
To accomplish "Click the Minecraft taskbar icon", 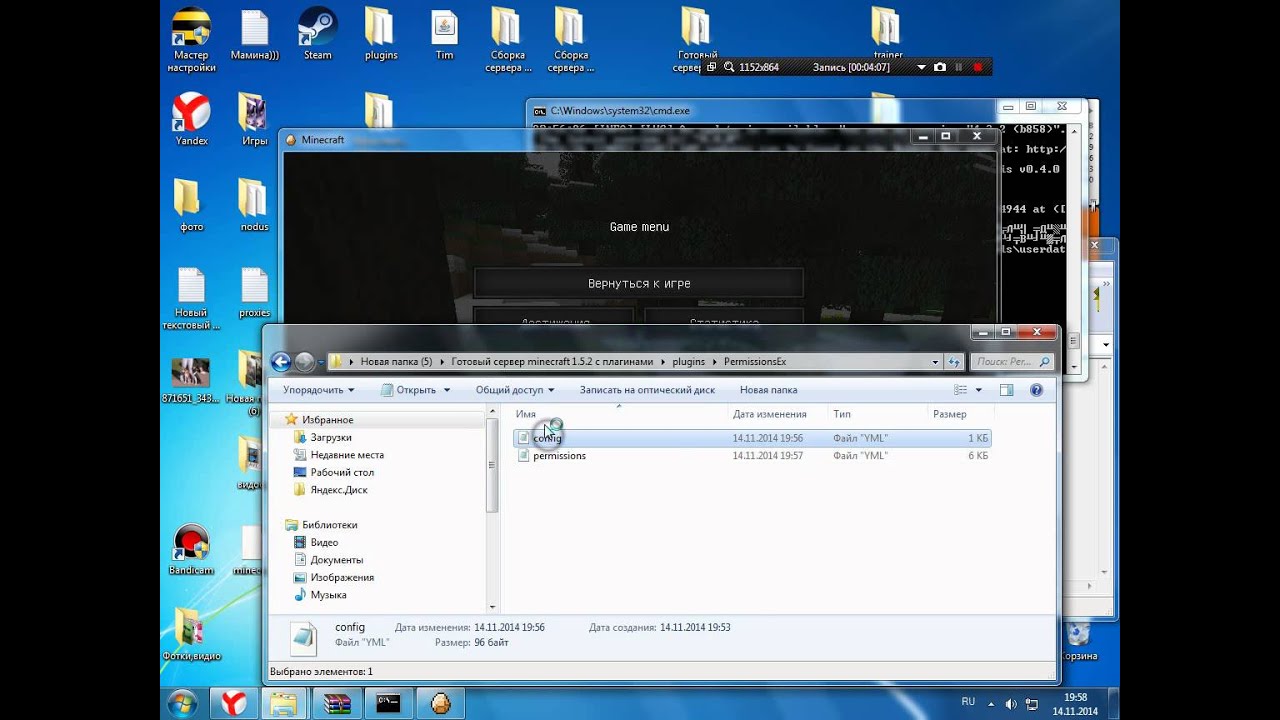I will pyautogui.click(x=441, y=704).
